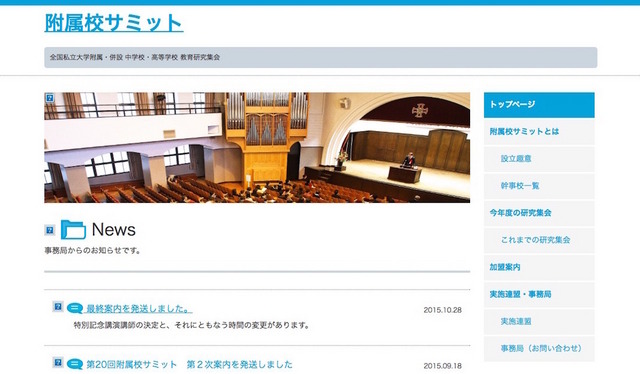Open the 最終案内を発送しました。 news link

point(139,309)
